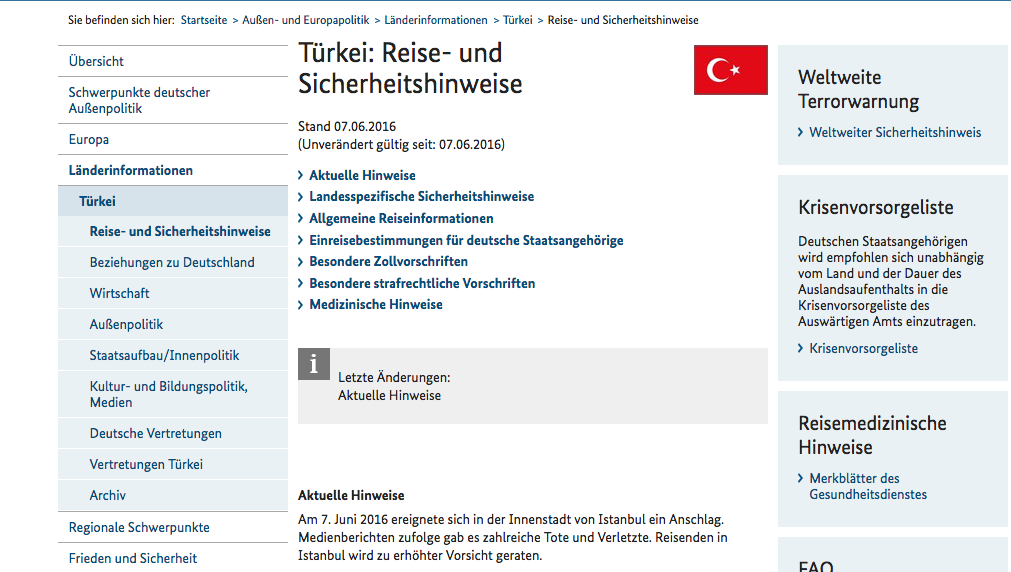Image resolution: width=1011 pixels, height=572 pixels.
Task: Click the info icon beside Letzte Änderungen
Action: [x=314, y=364]
